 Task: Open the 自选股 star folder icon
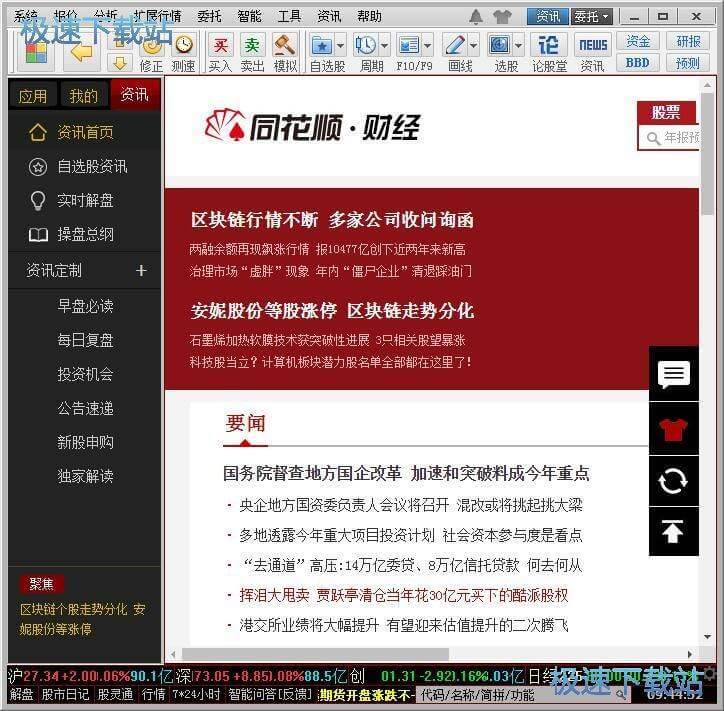[x=322, y=45]
